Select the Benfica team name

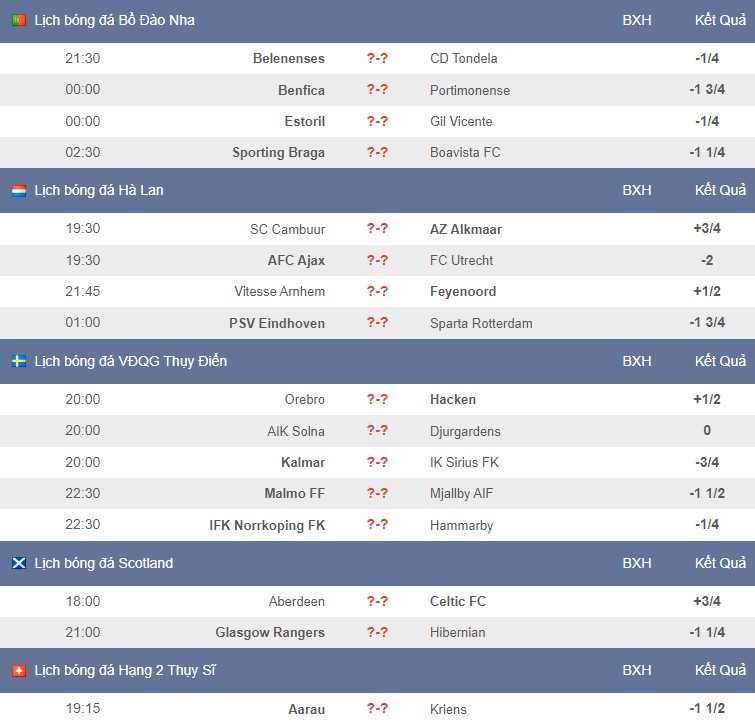[301, 90]
